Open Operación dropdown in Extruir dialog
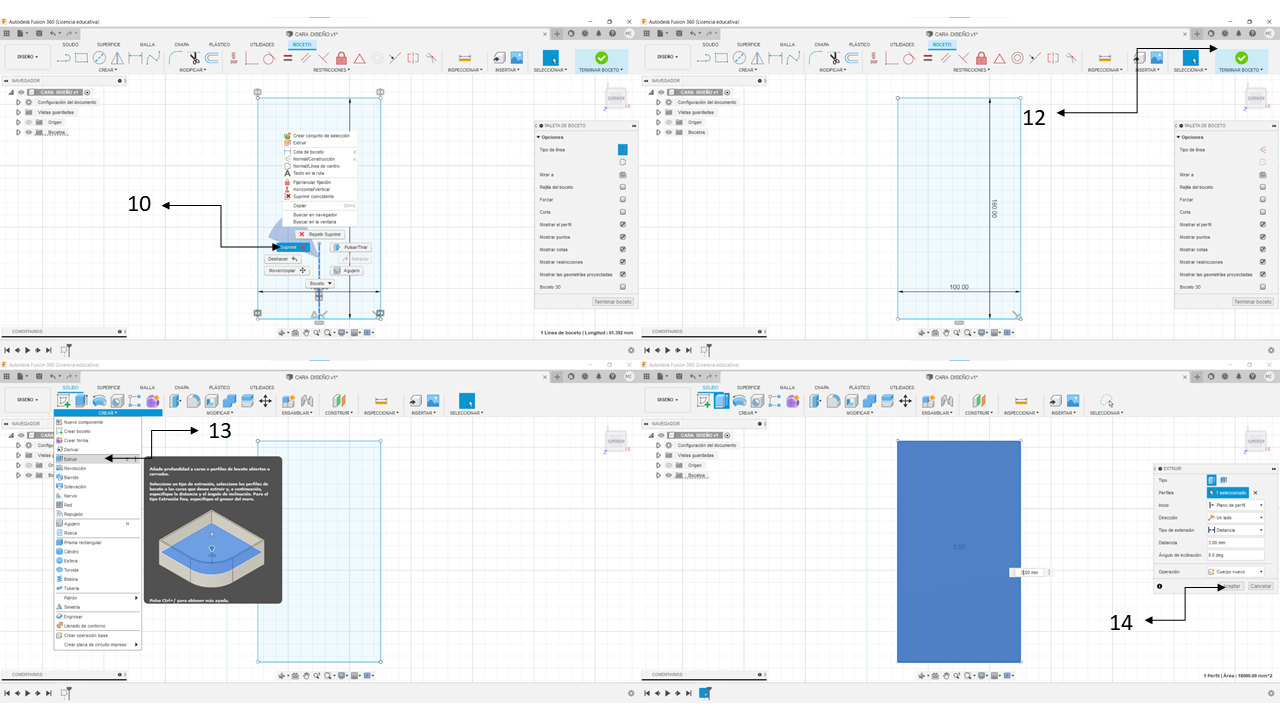The height and width of the screenshot is (720, 1280). 1235,572
